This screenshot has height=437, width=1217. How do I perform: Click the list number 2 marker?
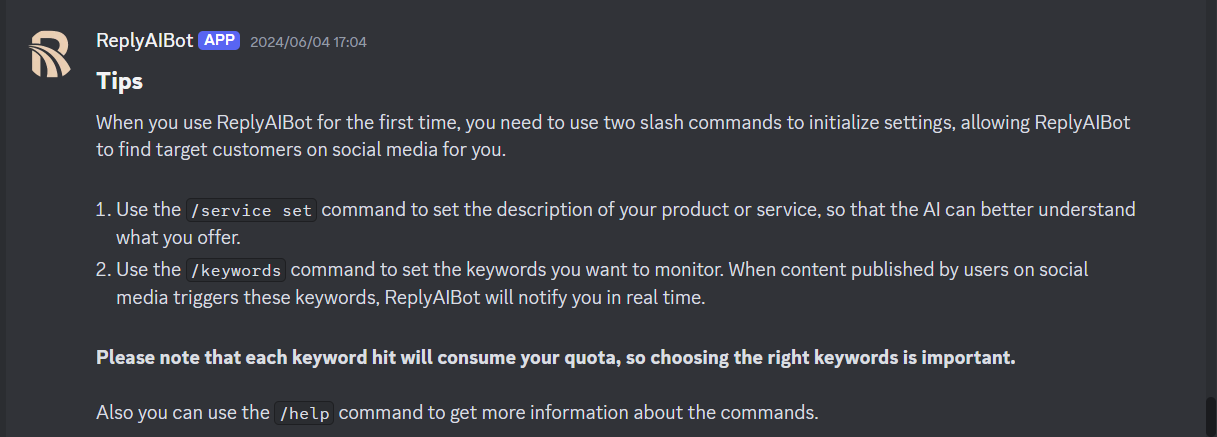[101, 270]
